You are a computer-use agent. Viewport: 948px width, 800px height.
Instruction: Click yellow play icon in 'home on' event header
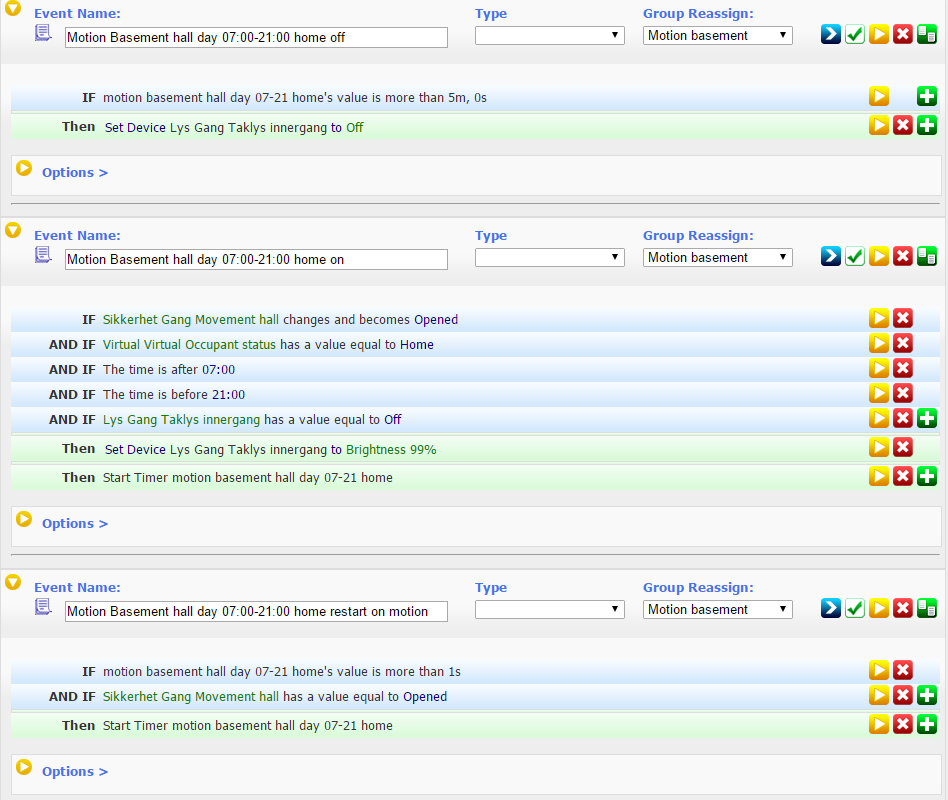pyautogui.click(x=879, y=256)
